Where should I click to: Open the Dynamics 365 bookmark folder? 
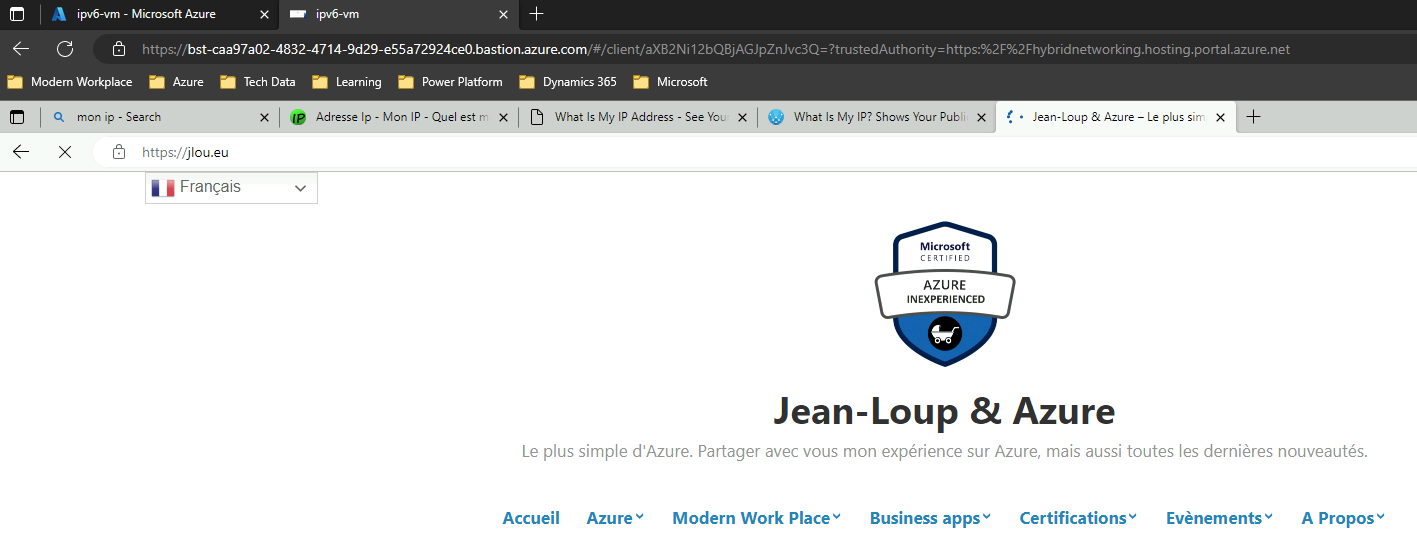568,82
